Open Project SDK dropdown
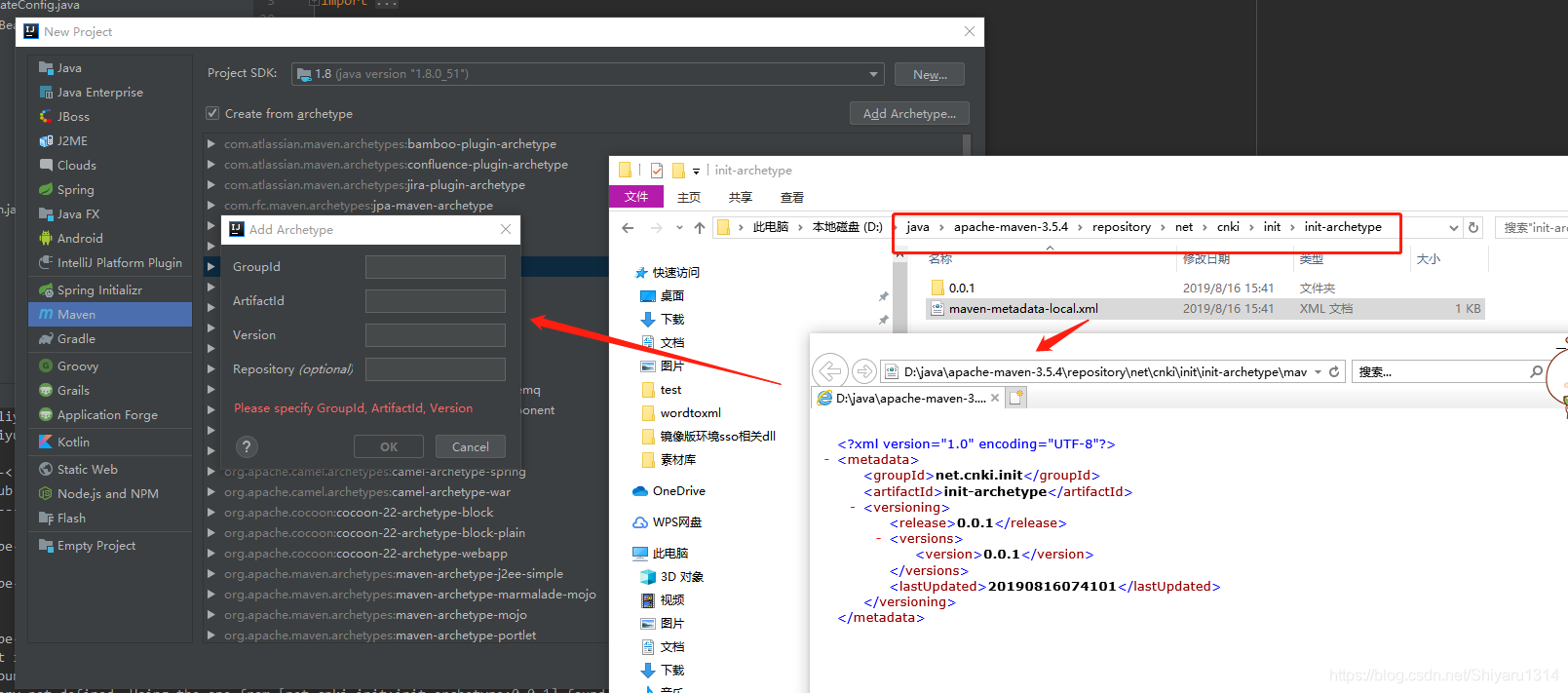The height and width of the screenshot is (693, 1568). (873, 74)
